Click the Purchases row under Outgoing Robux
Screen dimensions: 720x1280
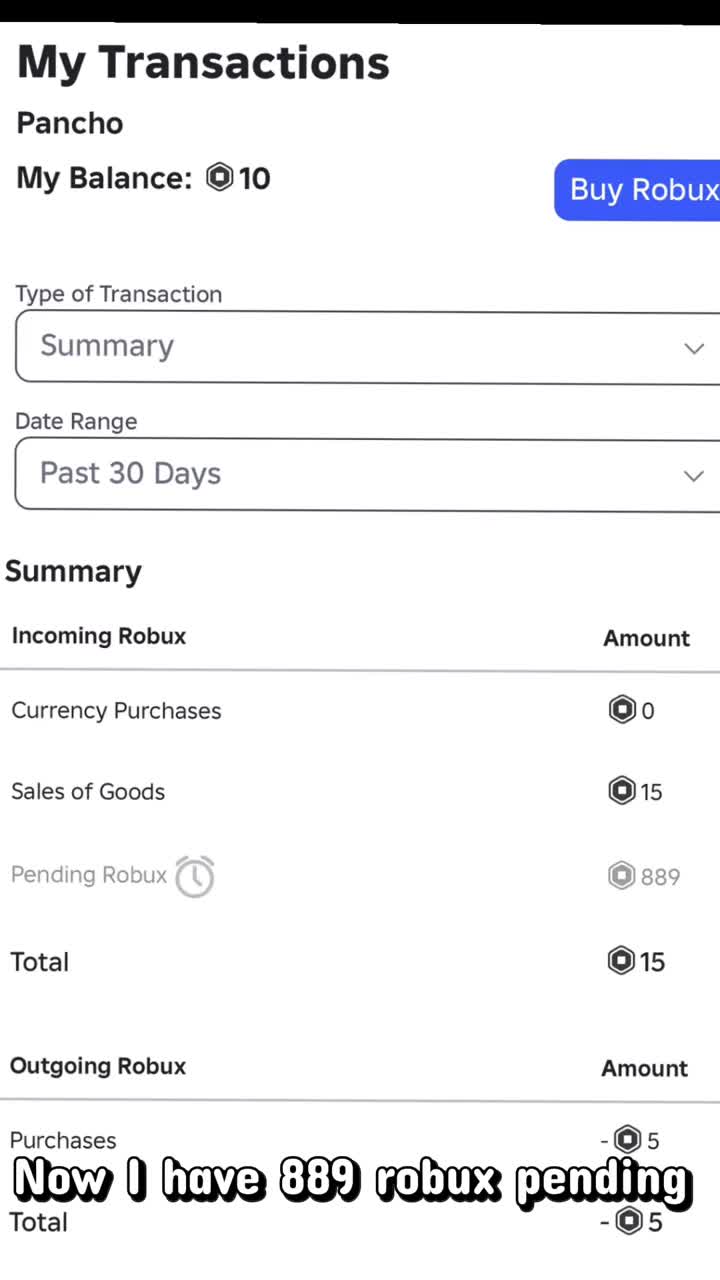point(63,1140)
